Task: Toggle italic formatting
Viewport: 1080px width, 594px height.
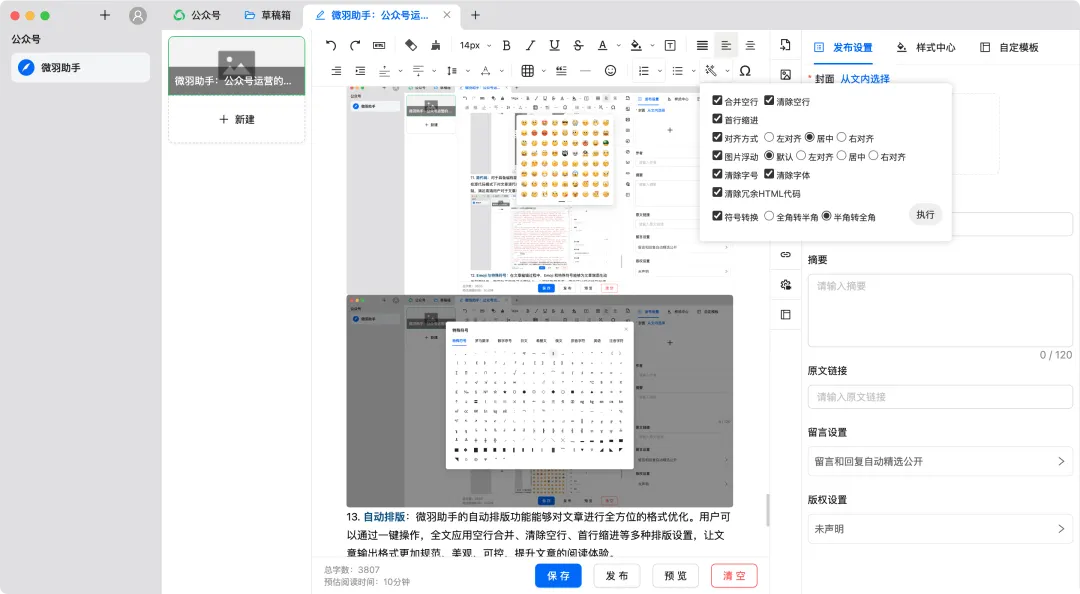Action: [x=530, y=45]
